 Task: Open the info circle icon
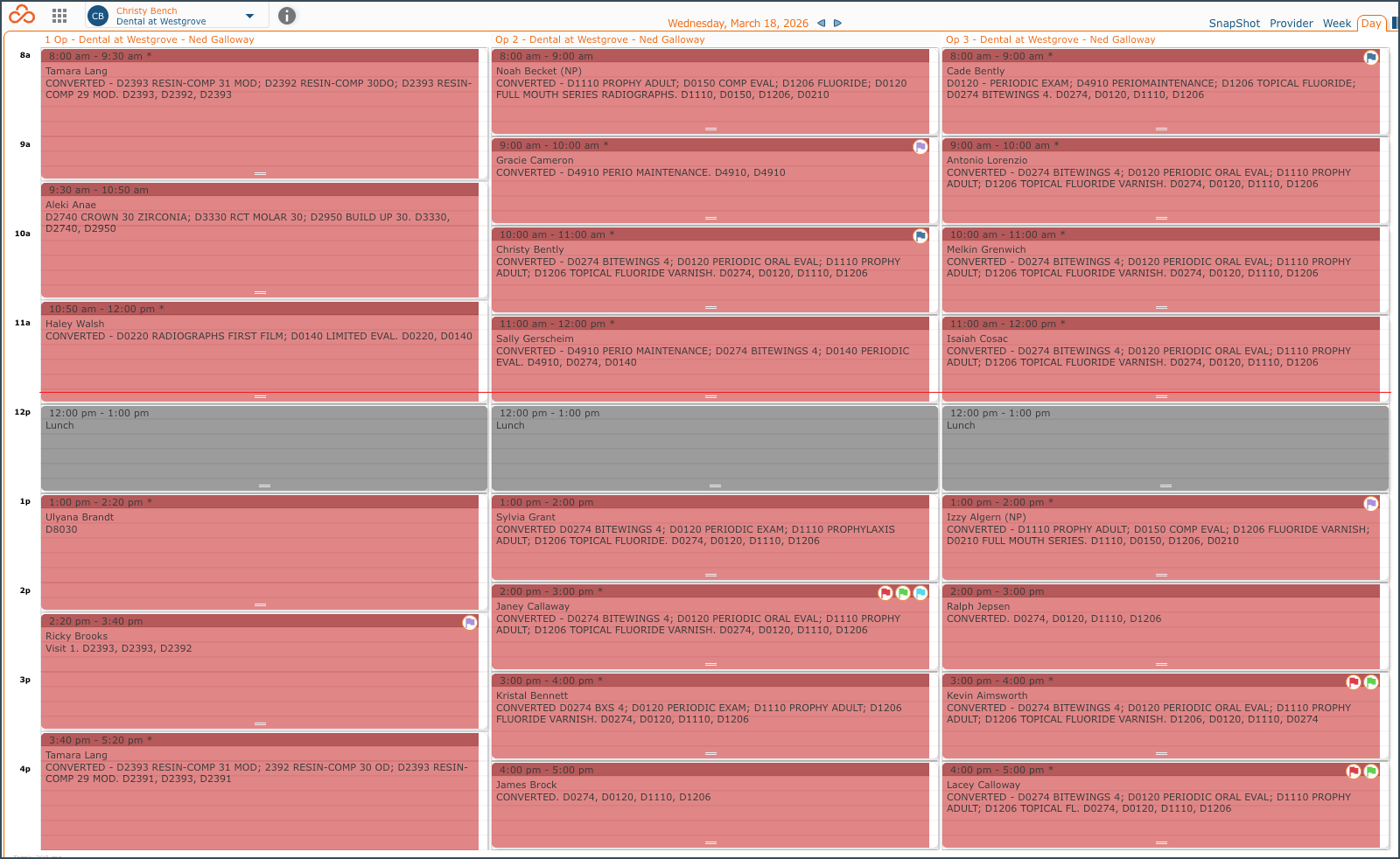[287, 16]
